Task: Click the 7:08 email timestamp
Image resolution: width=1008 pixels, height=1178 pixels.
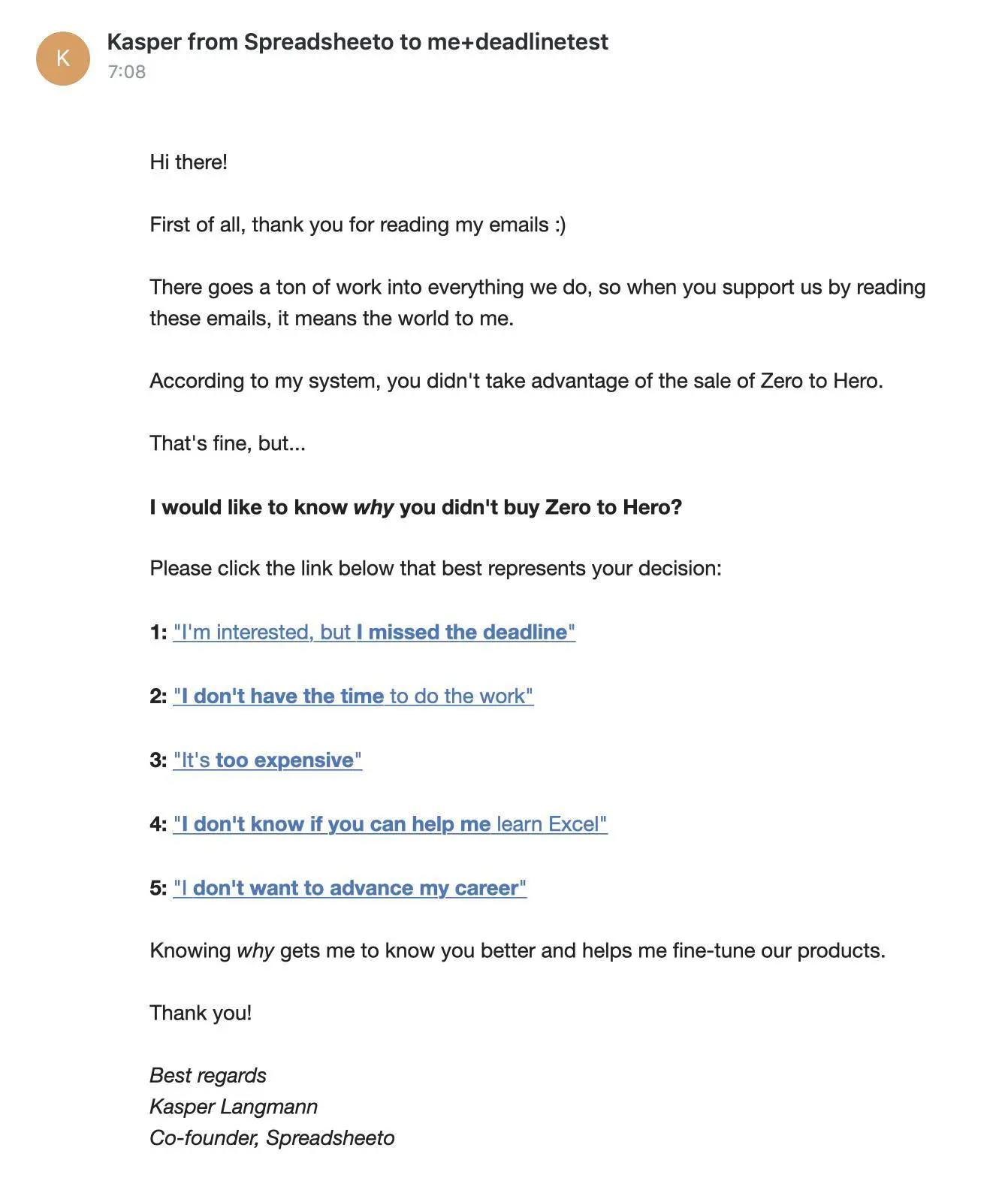Action: [x=126, y=72]
